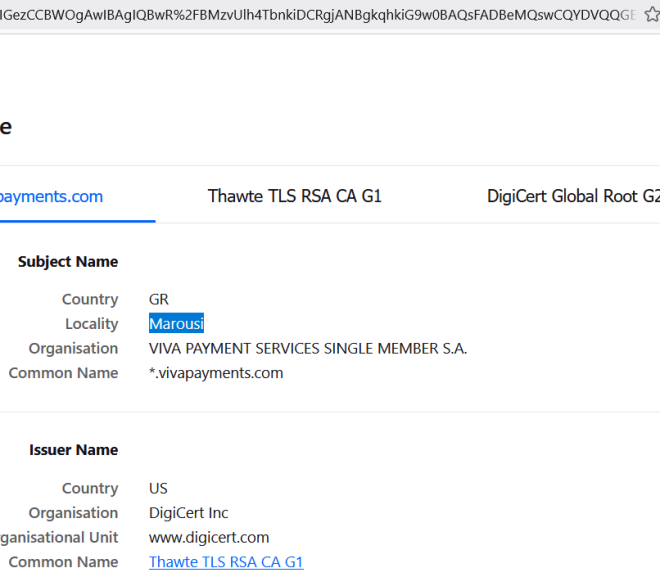Viewport: 660px width, 577px height.
Task: Click VIVA PAYMENT SERVICES SINGLE MEMBER S.A. text
Action: coord(308,348)
